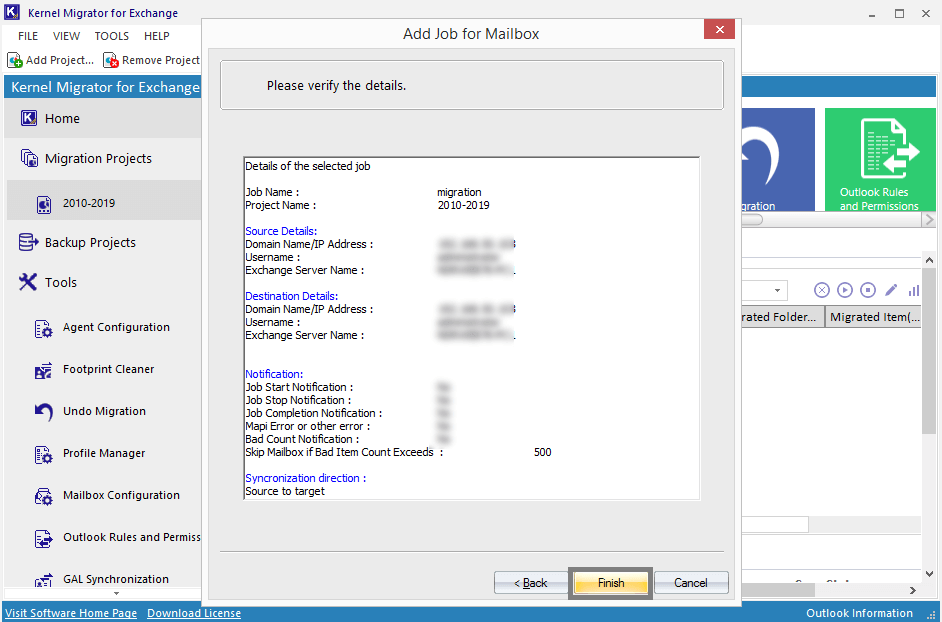Image resolution: width=942 pixels, height=622 pixels.
Task: Click the job name value migration
Action: 459,192
